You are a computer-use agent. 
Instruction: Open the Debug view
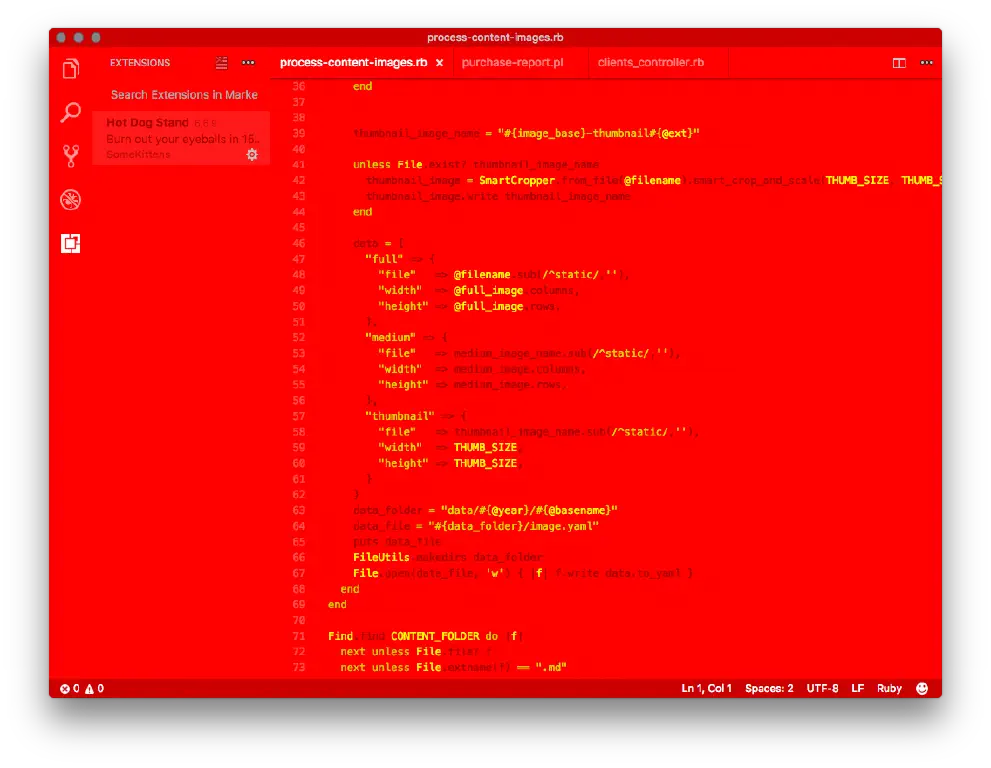[71, 200]
